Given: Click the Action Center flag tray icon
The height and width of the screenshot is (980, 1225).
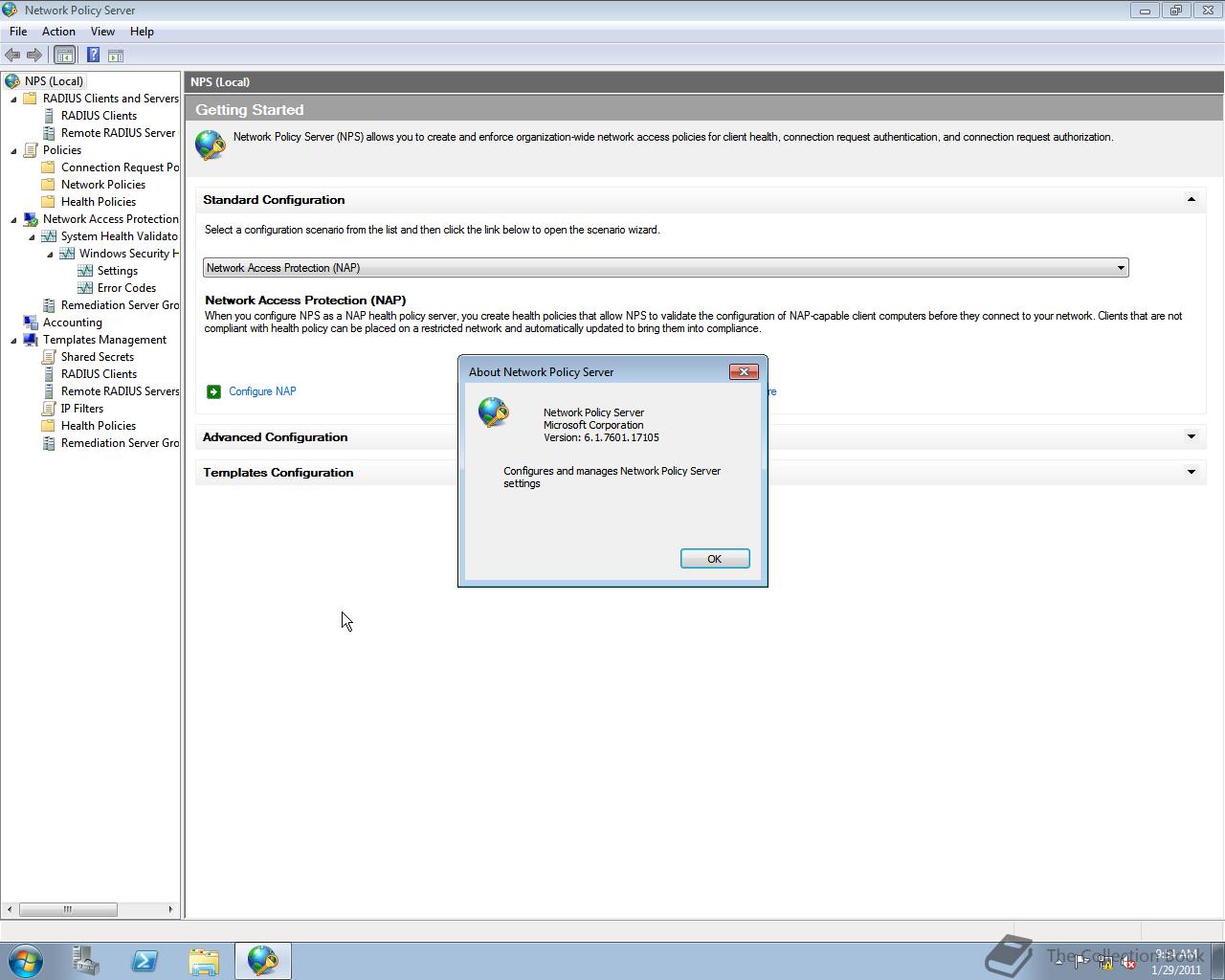Looking at the screenshot, I should (x=1081, y=964).
